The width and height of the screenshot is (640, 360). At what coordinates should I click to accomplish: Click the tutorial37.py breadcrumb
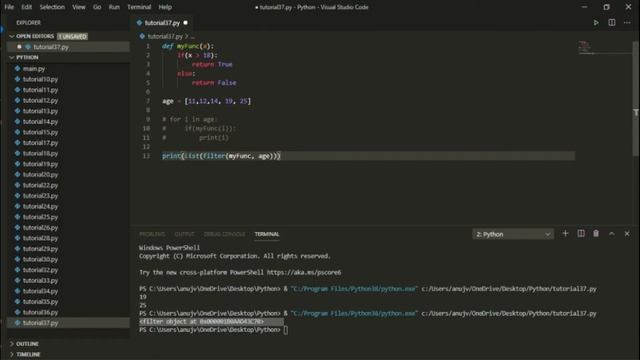click(165, 36)
